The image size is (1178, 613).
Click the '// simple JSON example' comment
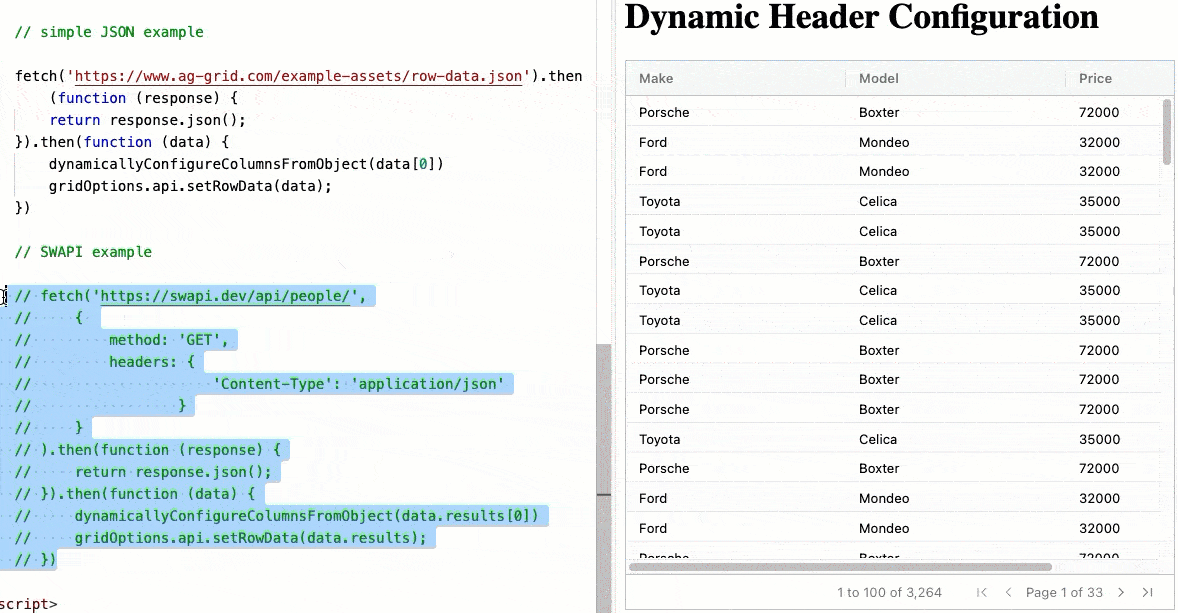pos(109,32)
